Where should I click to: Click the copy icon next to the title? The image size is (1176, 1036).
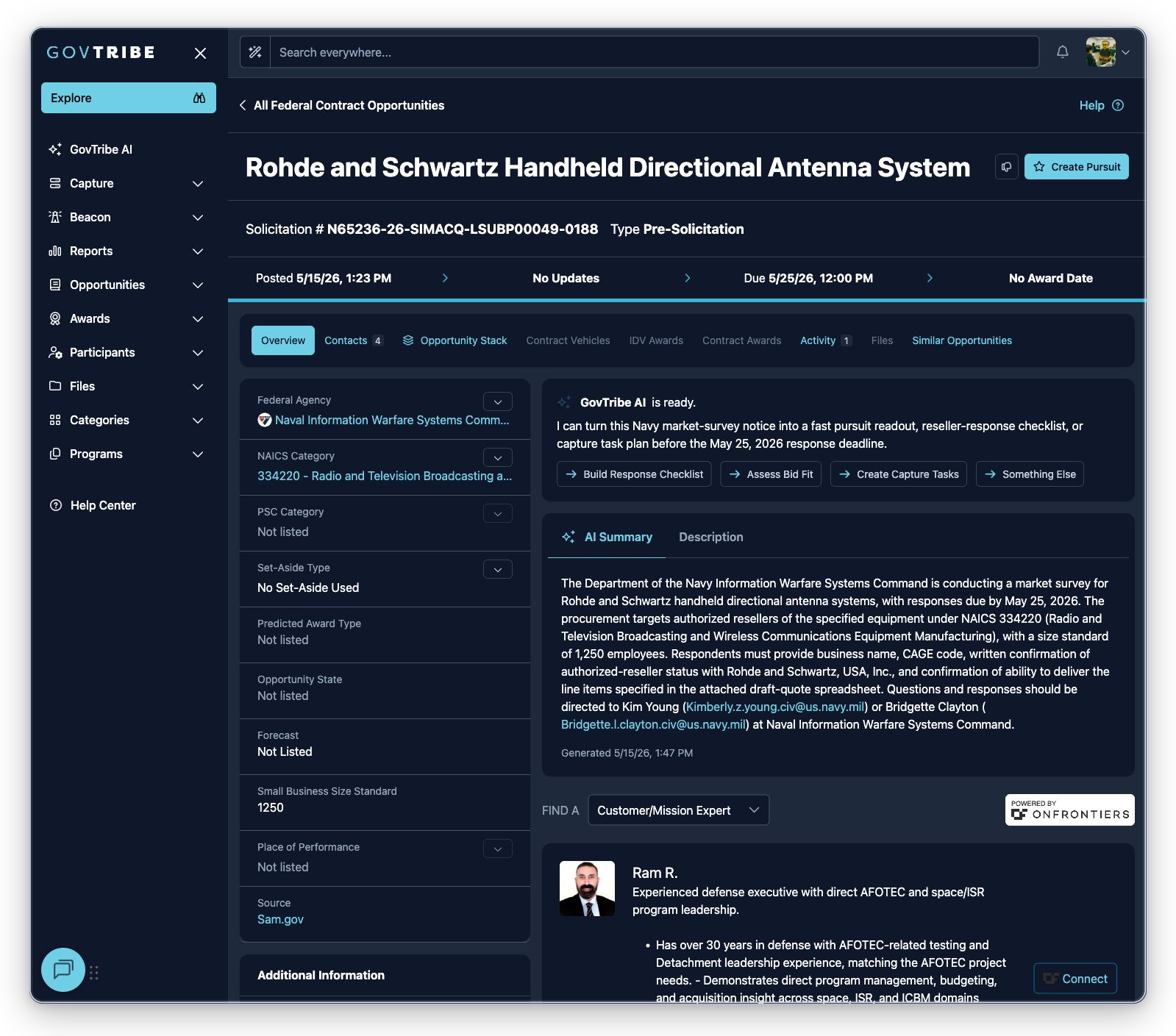tap(1007, 167)
